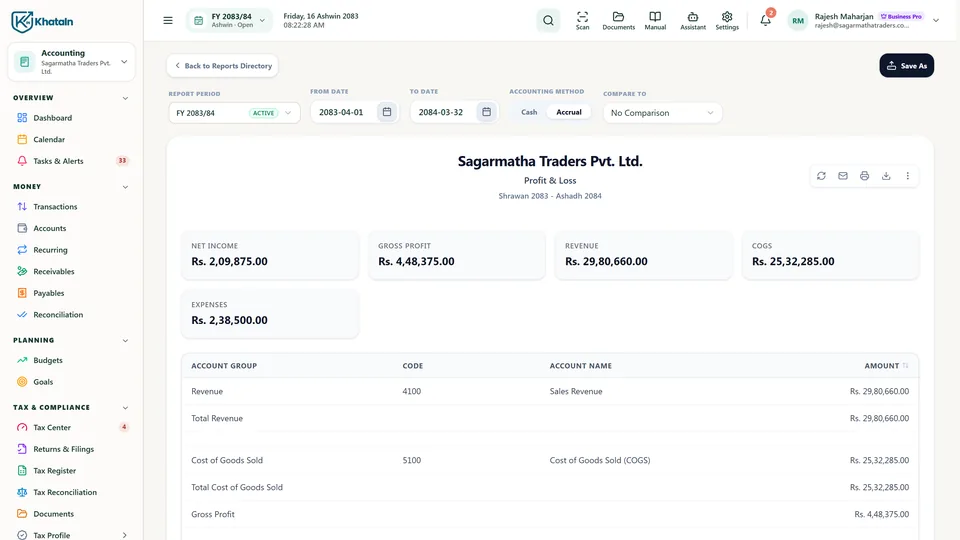960x540 pixels.
Task: Click the Business Pro badge
Action: 901,17
